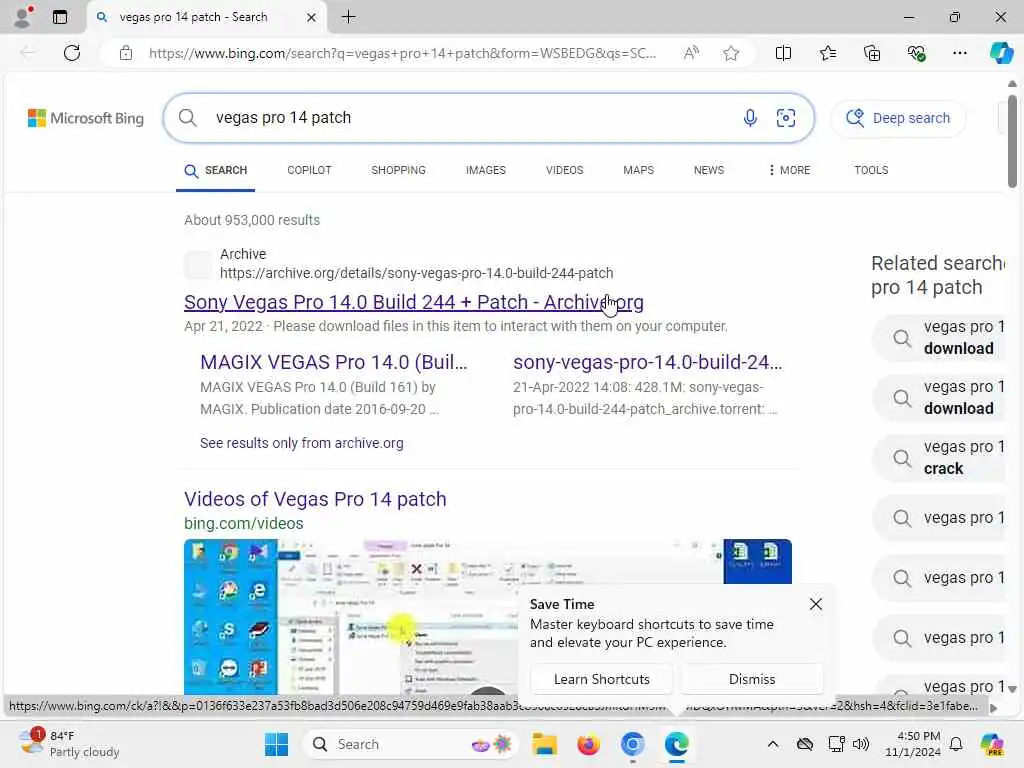Open the Favorites list icon

pyautogui.click(x=827, y=53)
